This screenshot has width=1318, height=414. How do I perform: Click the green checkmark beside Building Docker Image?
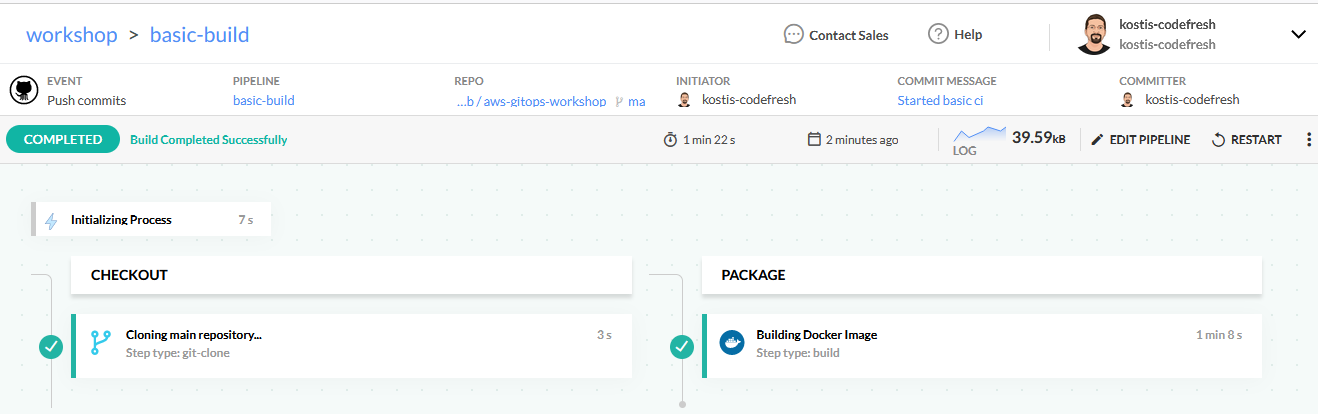tap(682, 347)
